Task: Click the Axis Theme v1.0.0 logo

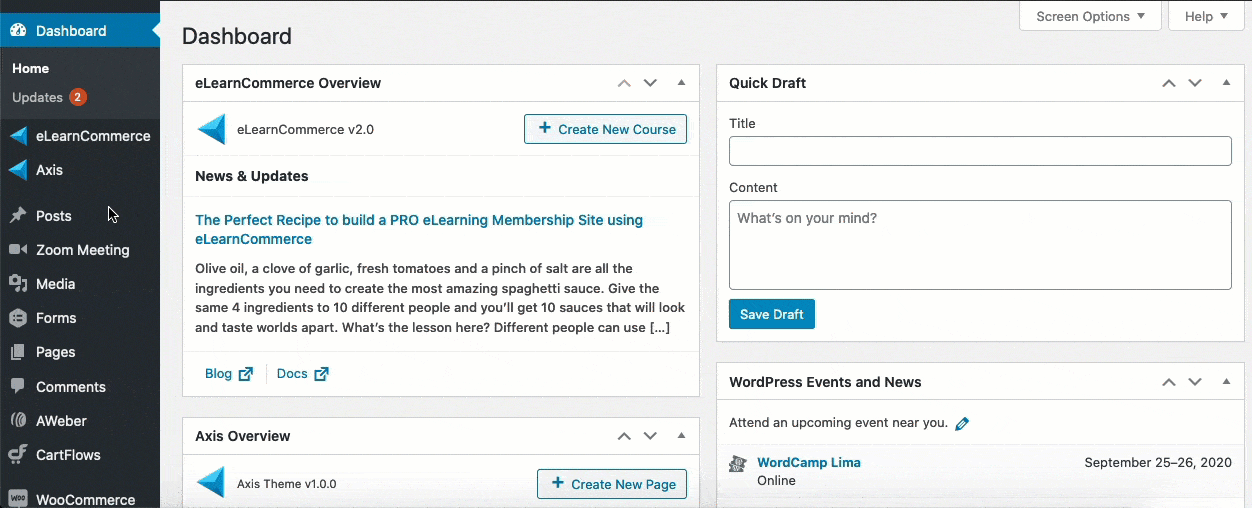Action: pos(211,483)
